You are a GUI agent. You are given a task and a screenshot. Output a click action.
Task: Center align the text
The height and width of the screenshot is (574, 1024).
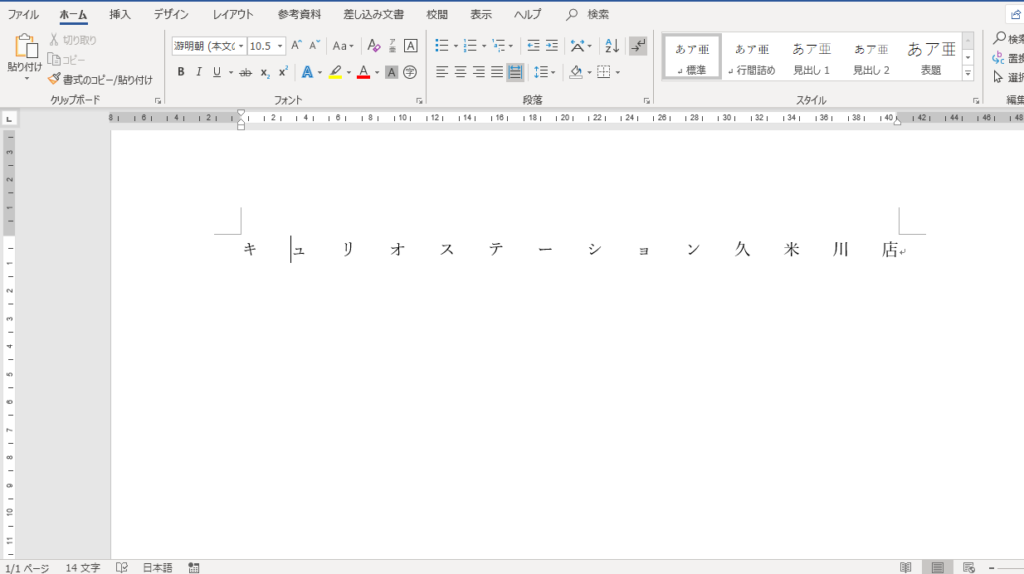click(x=460, y=72)
